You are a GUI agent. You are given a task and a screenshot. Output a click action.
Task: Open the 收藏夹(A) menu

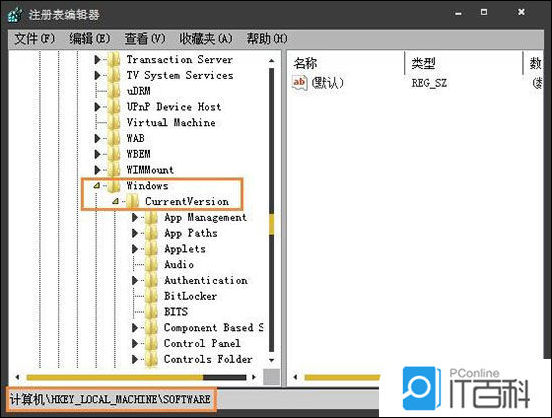(x=206, y=38)
